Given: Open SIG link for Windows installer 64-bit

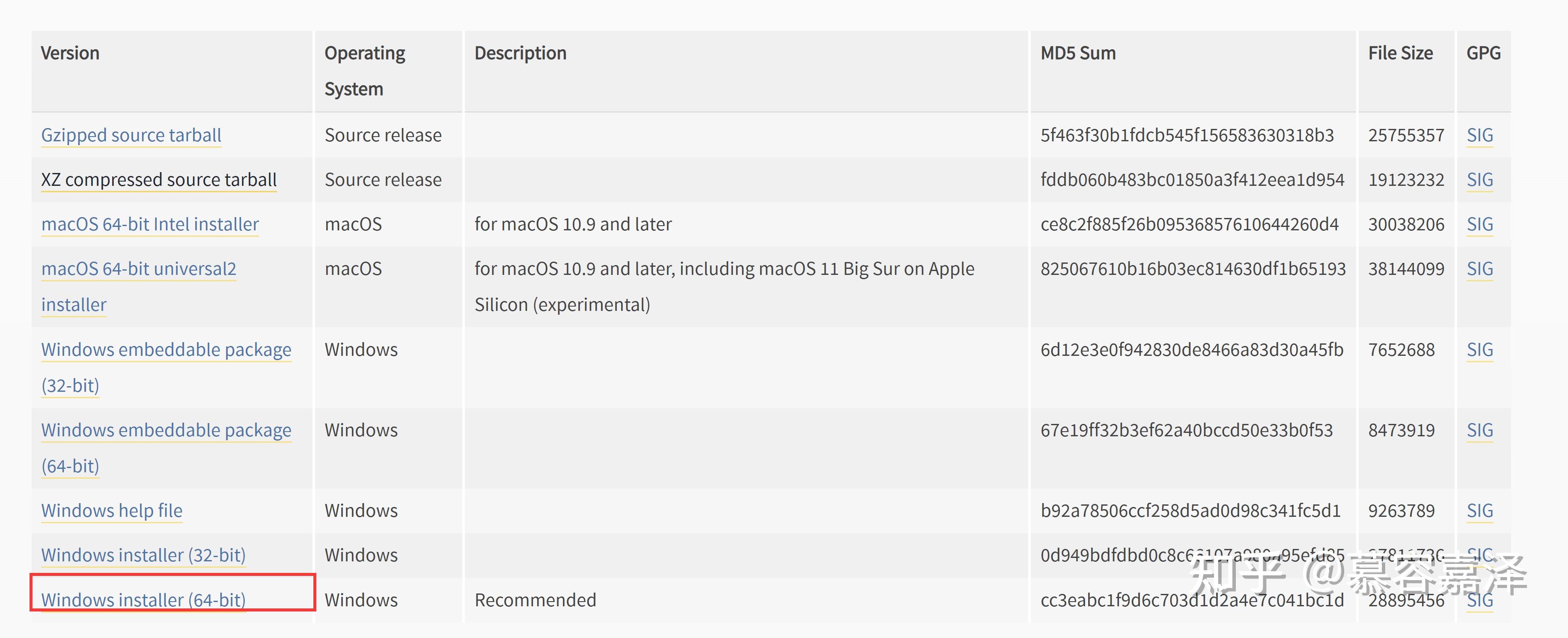Looking at the screenshot, I should tap(1480, 599).
